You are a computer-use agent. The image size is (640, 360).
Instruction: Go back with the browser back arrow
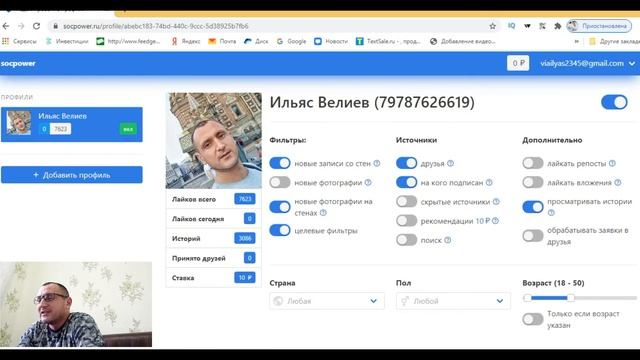tap(6, 26)
